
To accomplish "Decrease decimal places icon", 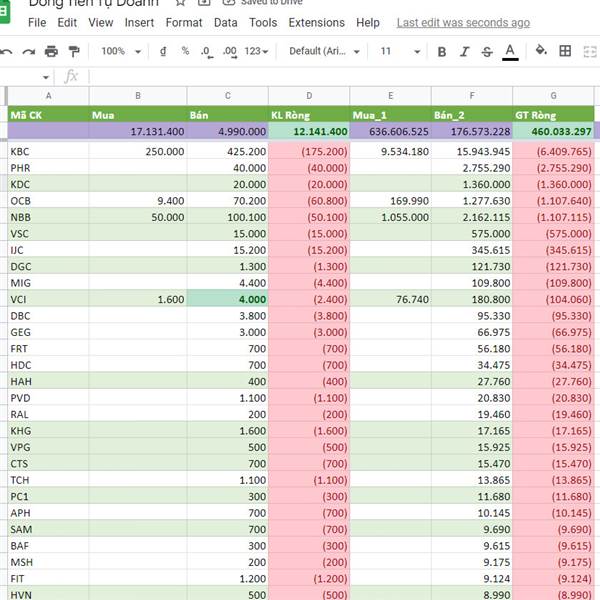I will pyautogui.click(x=207, y=52).
